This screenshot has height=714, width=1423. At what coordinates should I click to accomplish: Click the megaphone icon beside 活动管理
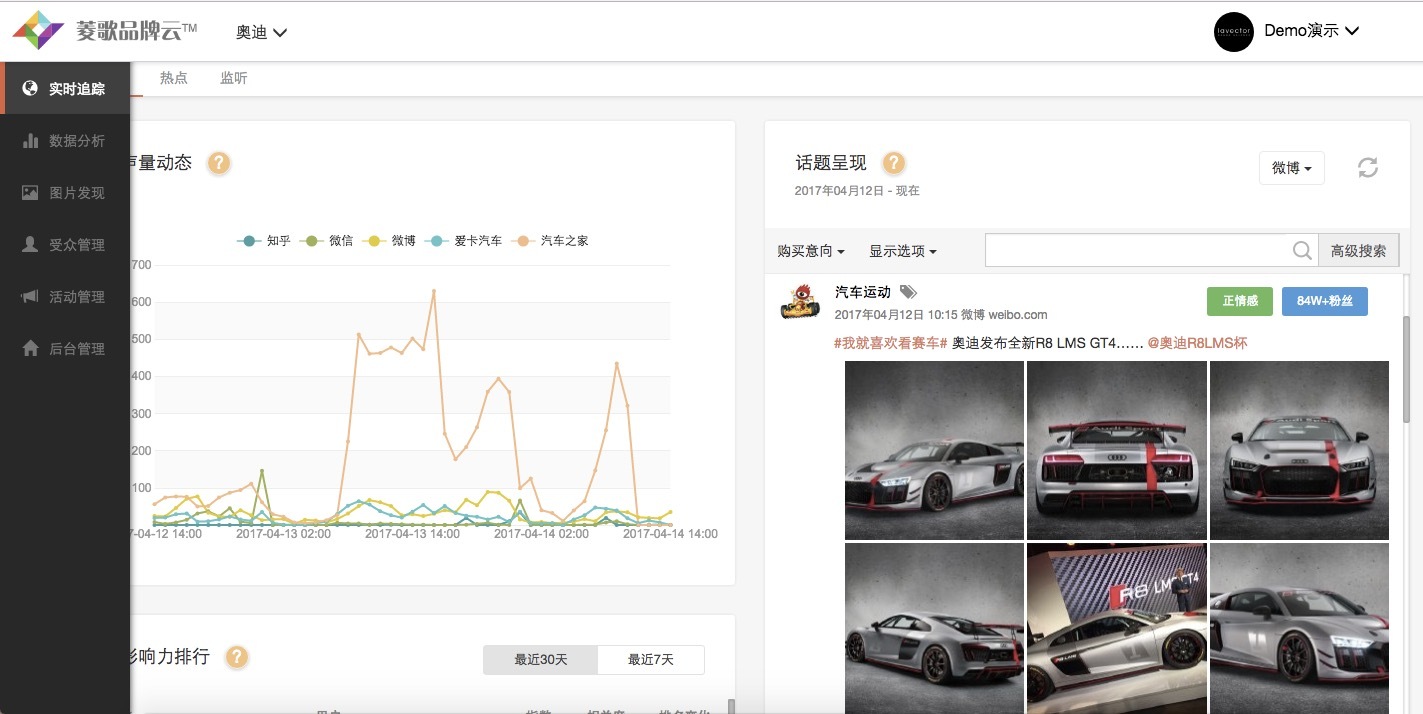point(30,297)
